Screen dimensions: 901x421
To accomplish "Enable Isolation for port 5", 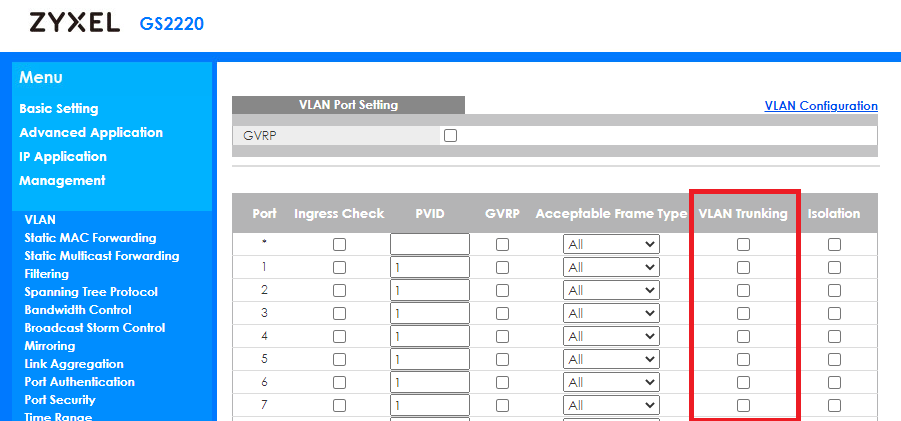I will (834, 360).
